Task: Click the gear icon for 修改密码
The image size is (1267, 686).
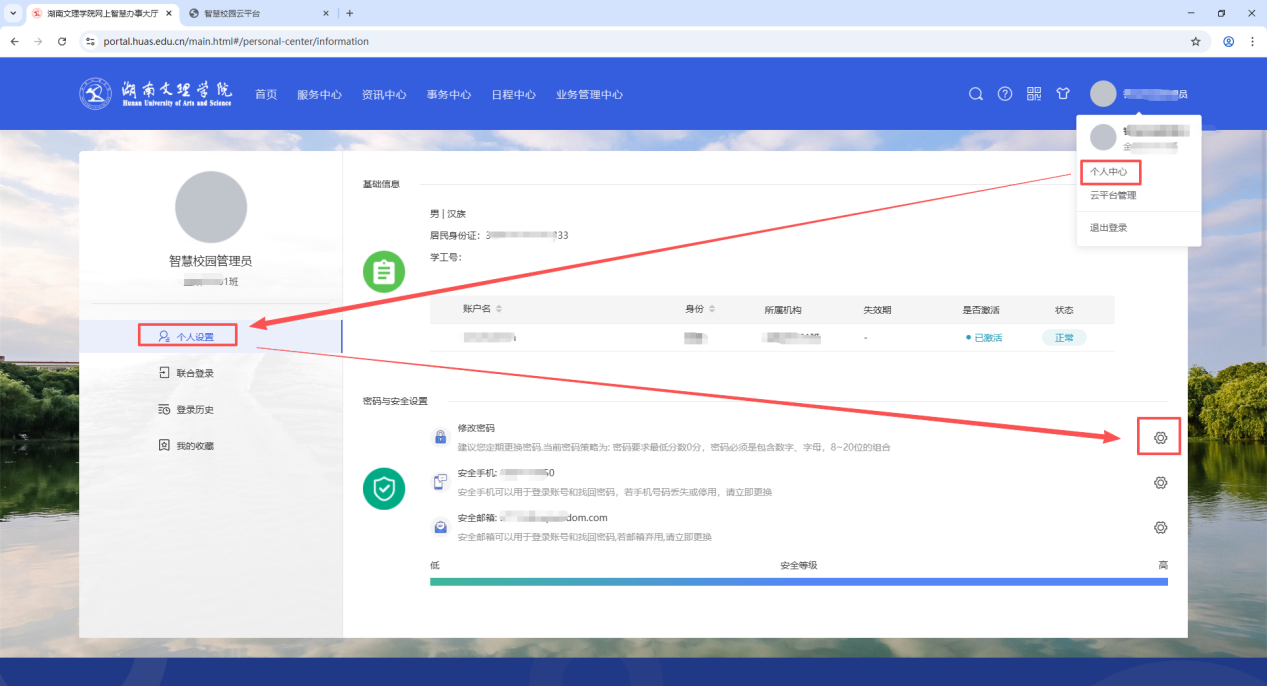Action: click(x=1160, y=438)
